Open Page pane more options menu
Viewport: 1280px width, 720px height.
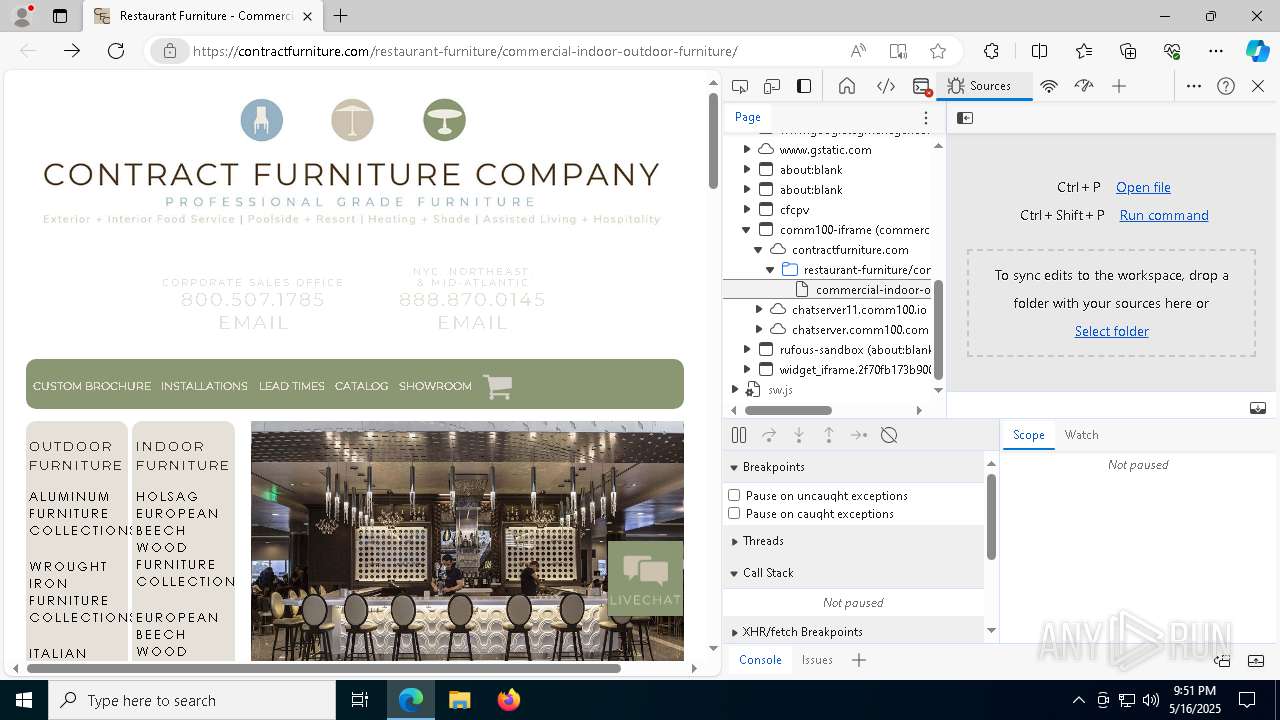926,117
